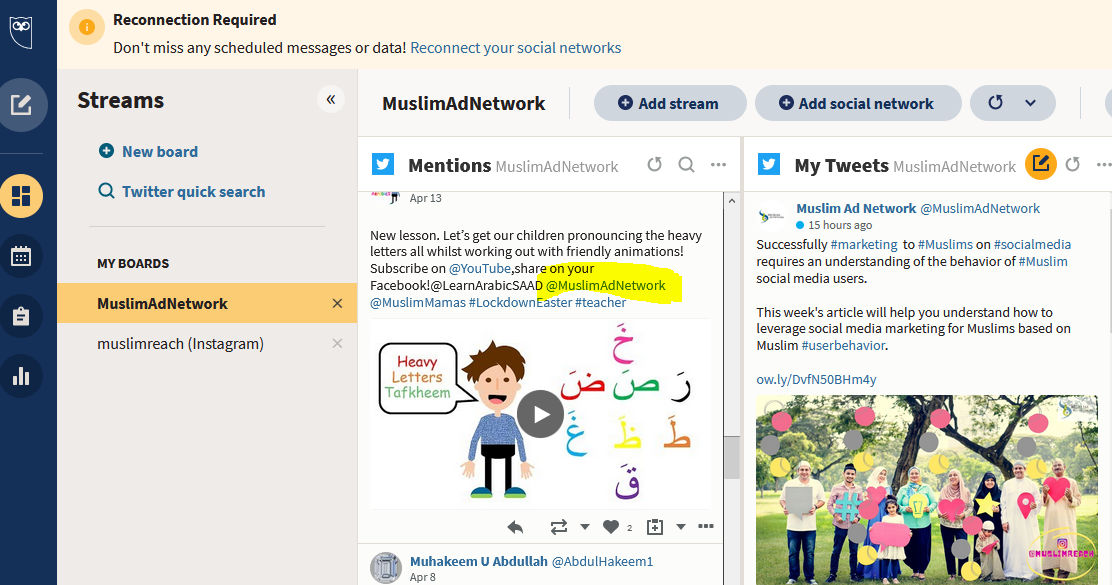The image size is (1112, 585).
Task: Select the Streams grid icon in sidebar
Action: pyautogui.click(x=22, y=196)
